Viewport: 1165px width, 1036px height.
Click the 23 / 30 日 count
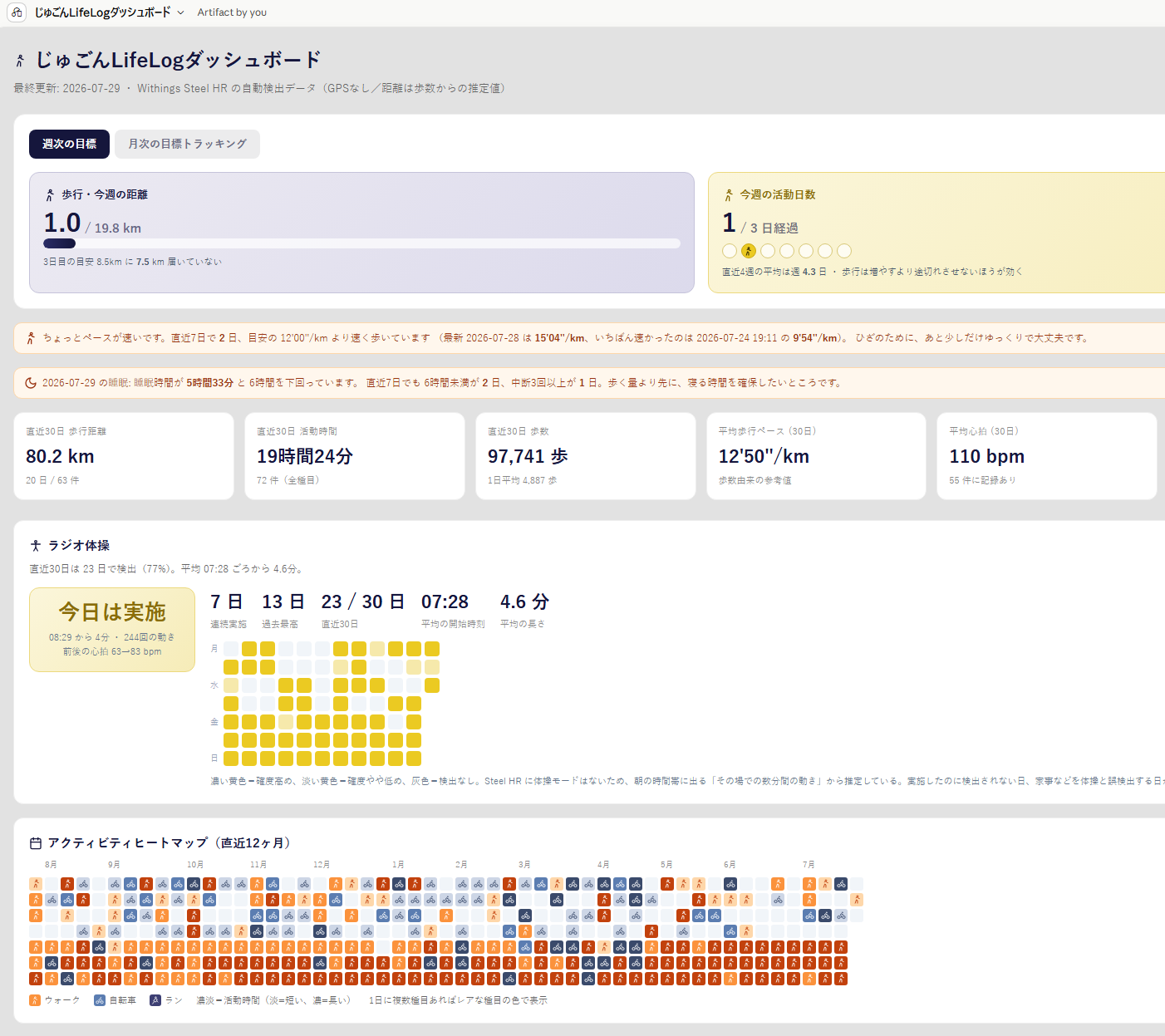[x=363, y=601]
